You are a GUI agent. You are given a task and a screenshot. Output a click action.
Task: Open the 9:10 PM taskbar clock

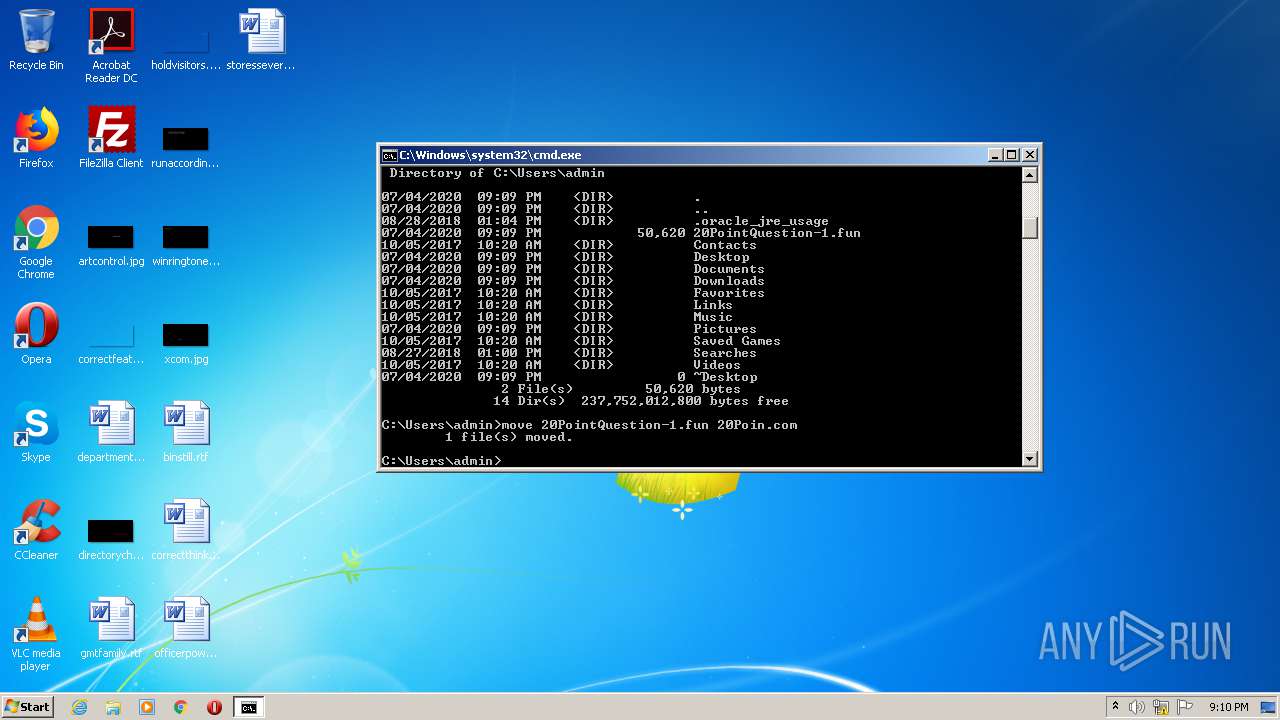tap(1228, 707)
